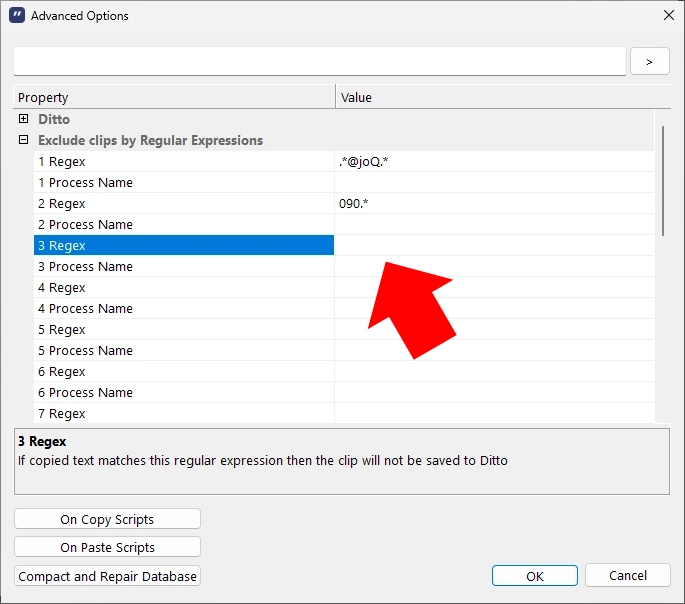
Task: Click the Ditto app icon in title bar
Action: [x=16, y=16]
